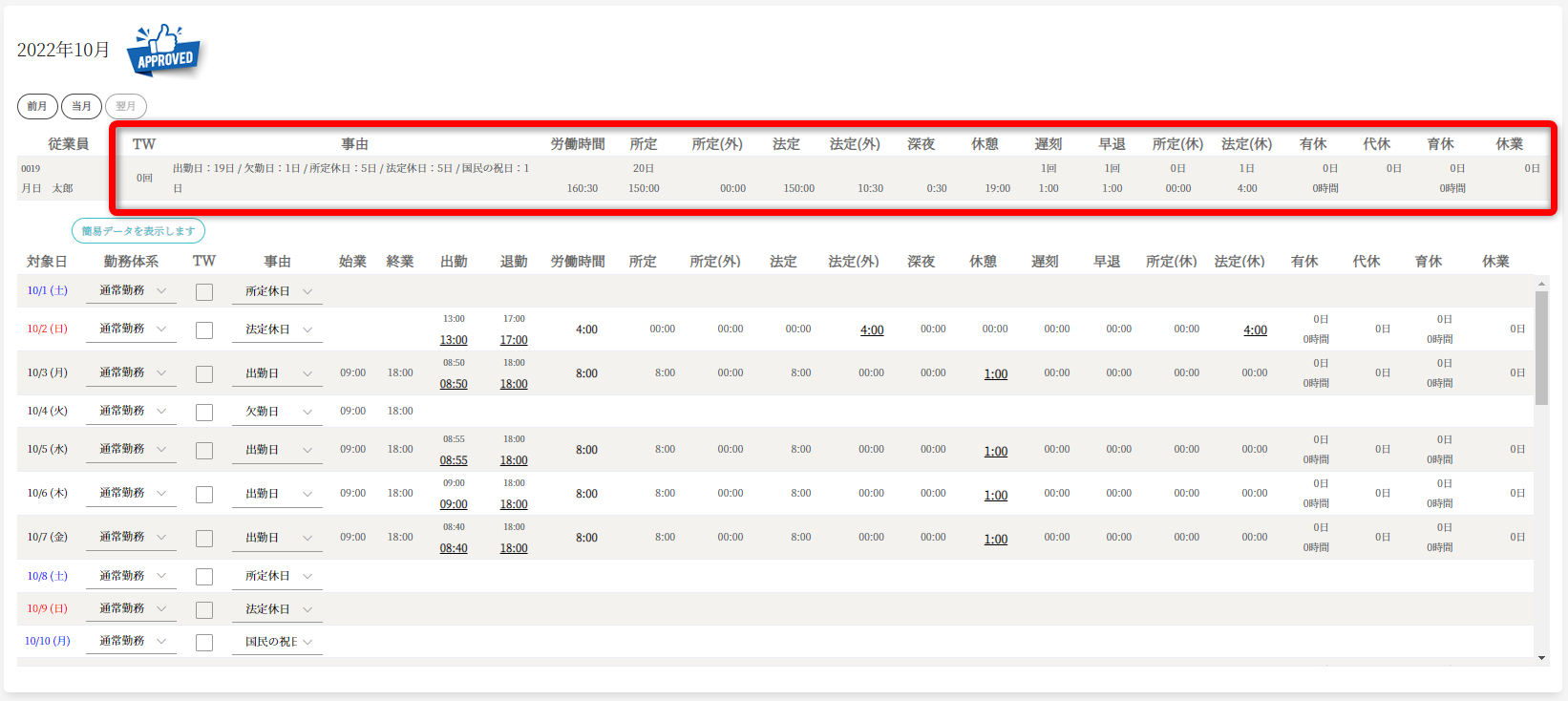This screenshot has height=701, width=1568.
Task: Click 17:00 clock-out link on 10/2
Action: 514,340
